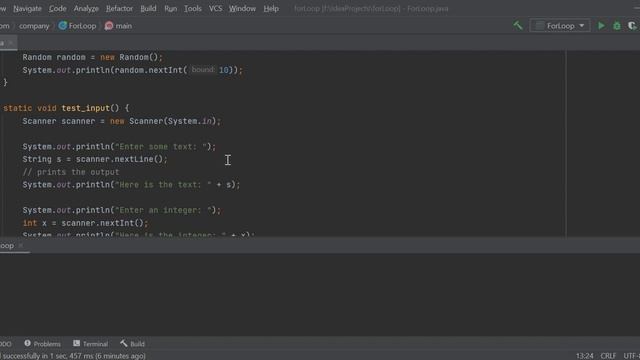Click the 13:24 cursor position indicator
The width and height of the screenshot is (640, 360).
pos(584,356)
